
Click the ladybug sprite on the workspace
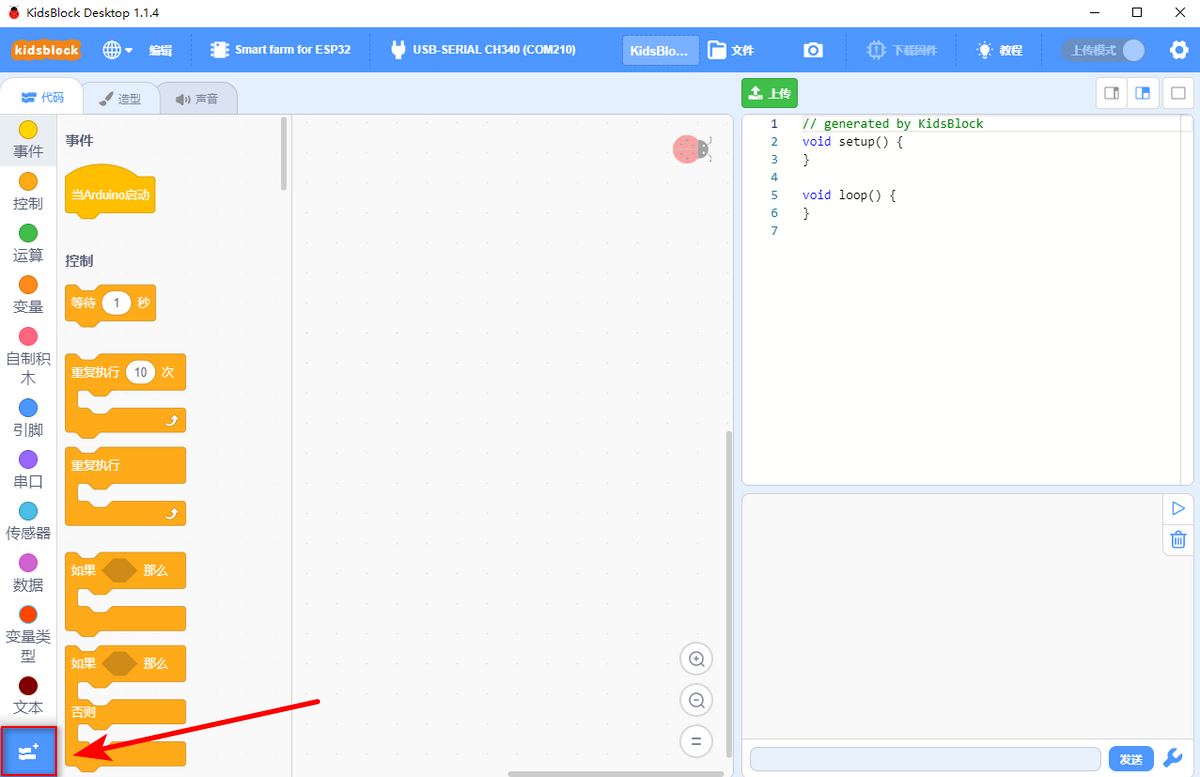[690, 149]
